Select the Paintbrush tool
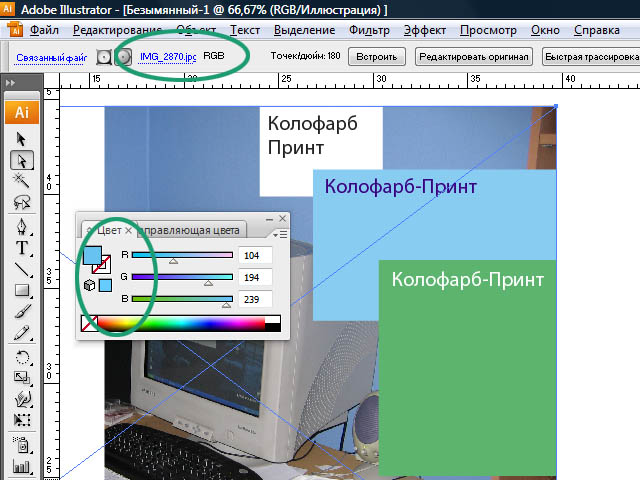Screen dimensions: 640x480 click(x=21, y=312)
